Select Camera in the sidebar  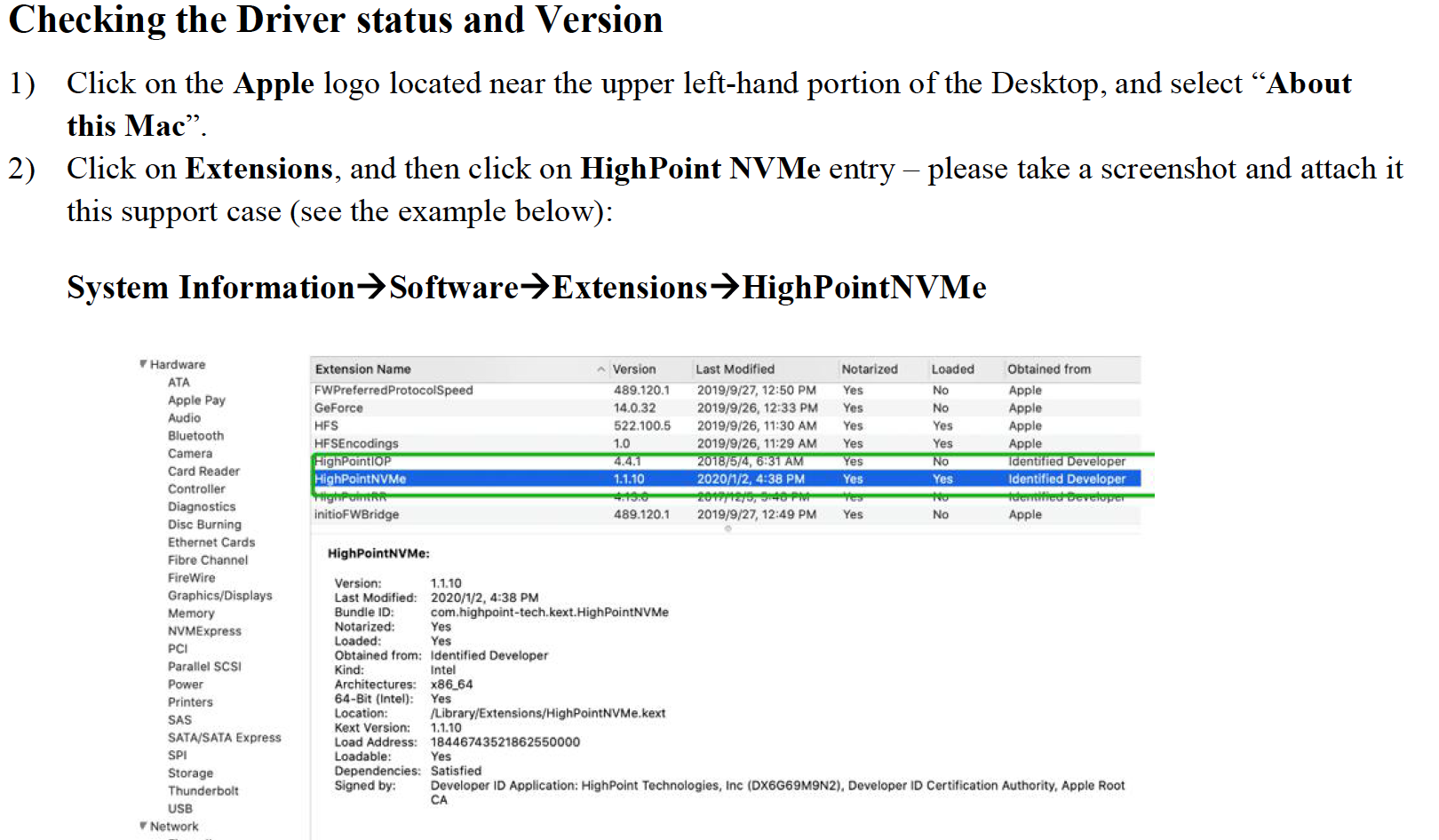(x=190, y=453)
